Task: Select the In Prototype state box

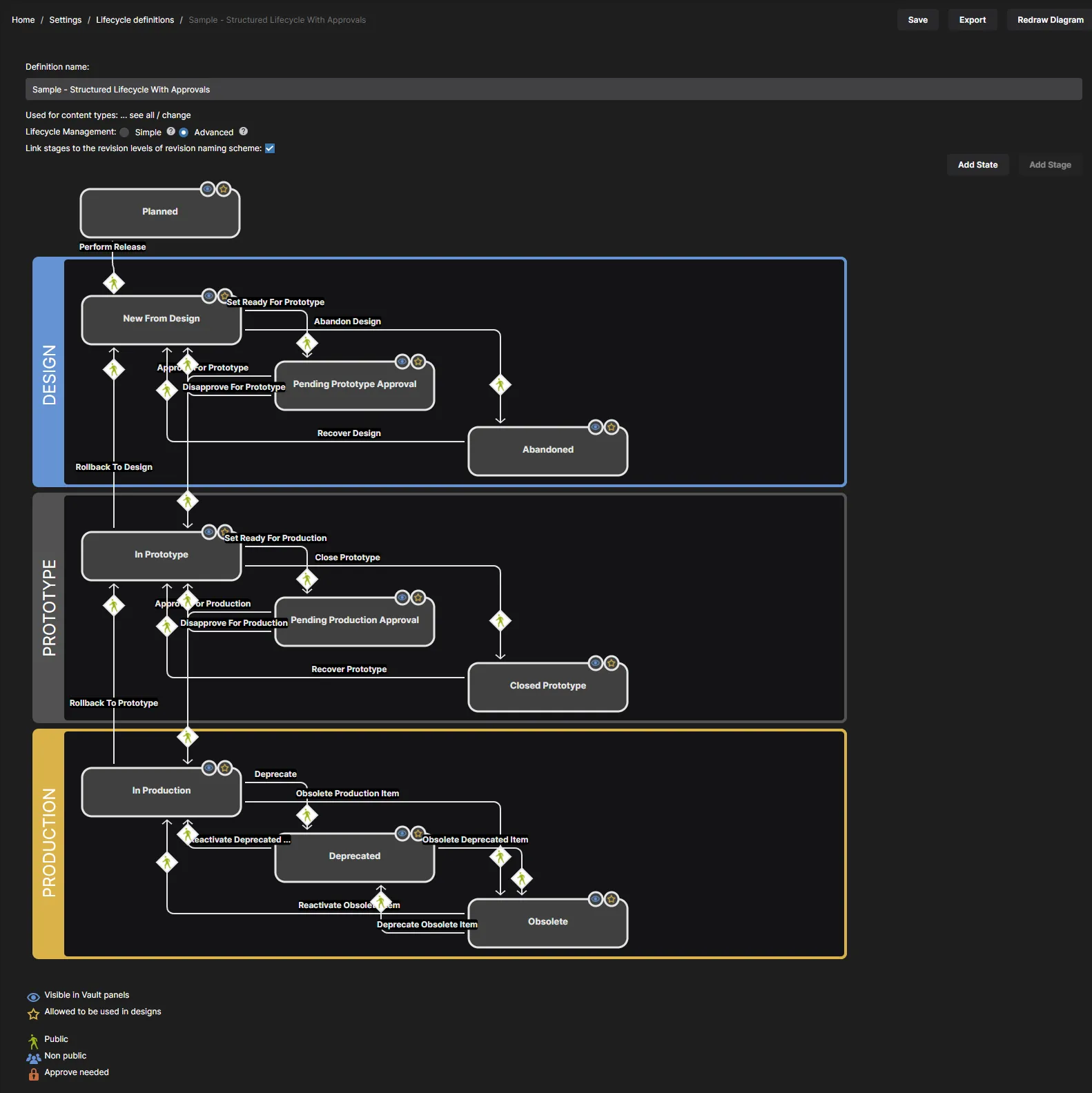Action: click(162, 556)
